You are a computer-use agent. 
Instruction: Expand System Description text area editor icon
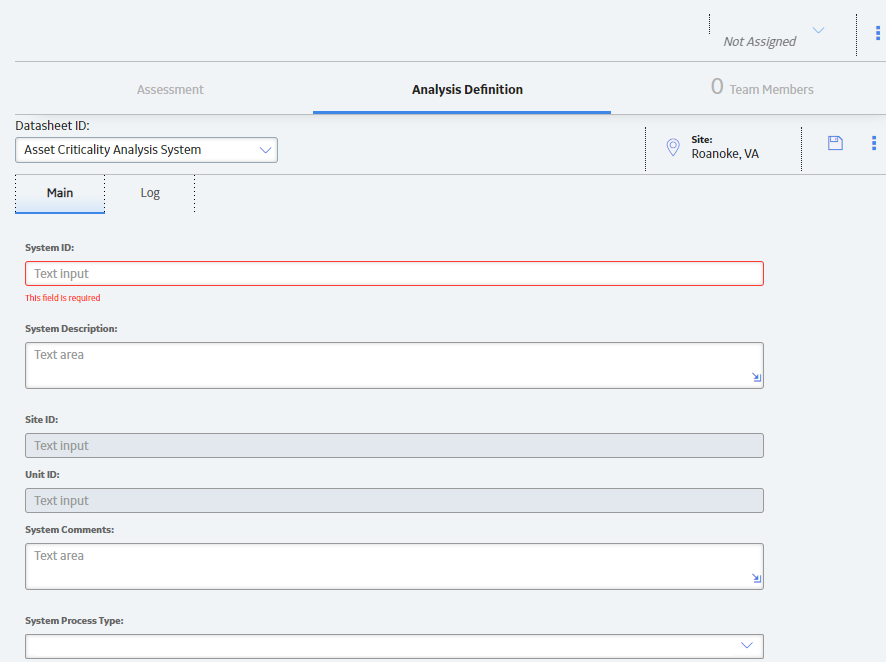[757, 377]
